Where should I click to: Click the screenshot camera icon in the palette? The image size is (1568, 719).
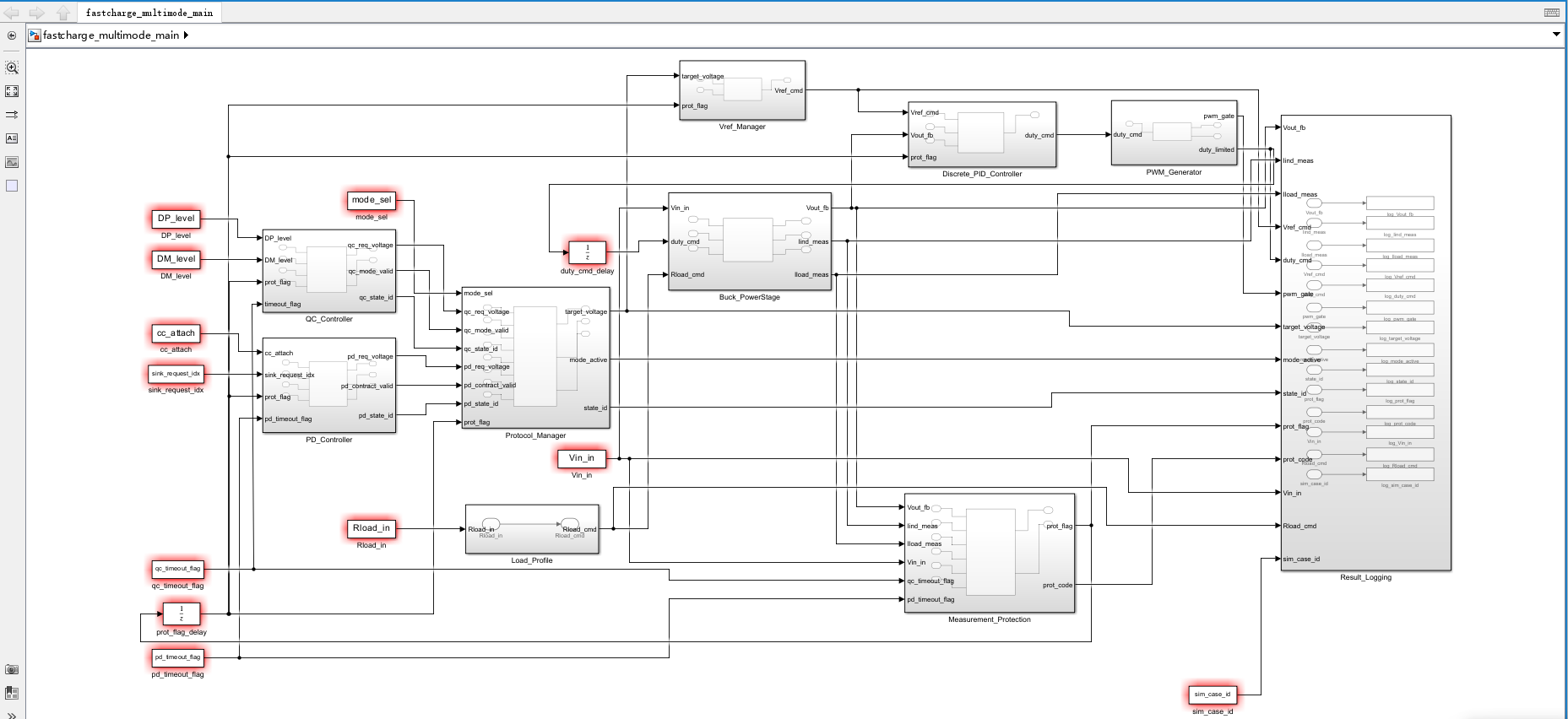point(12,669)
